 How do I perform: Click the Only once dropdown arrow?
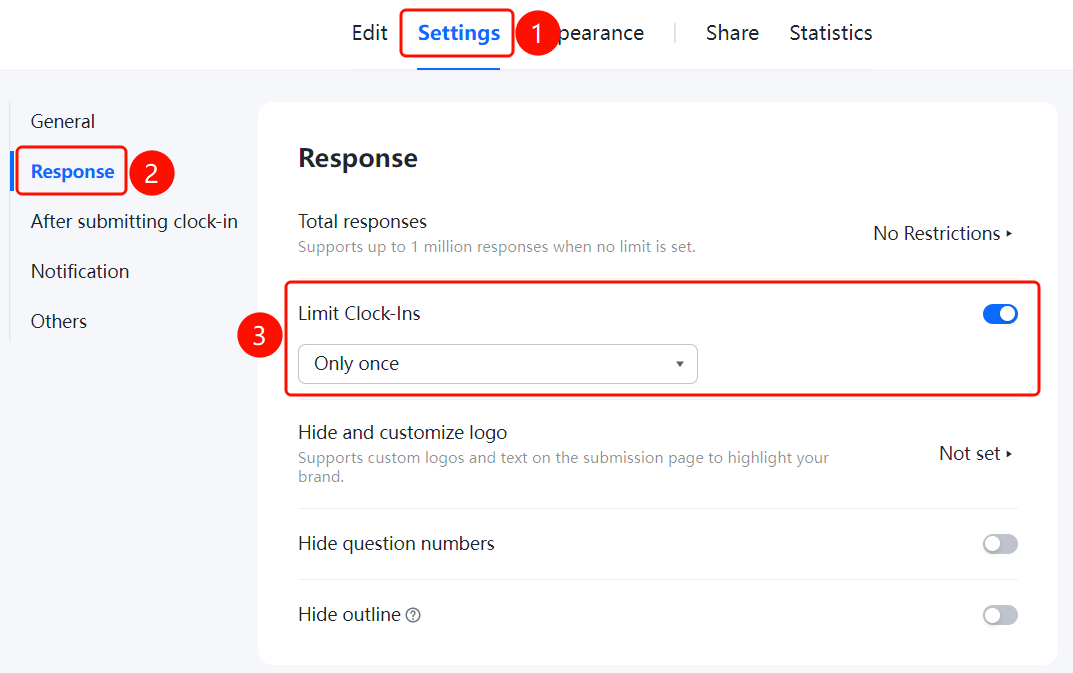(680, 364)
